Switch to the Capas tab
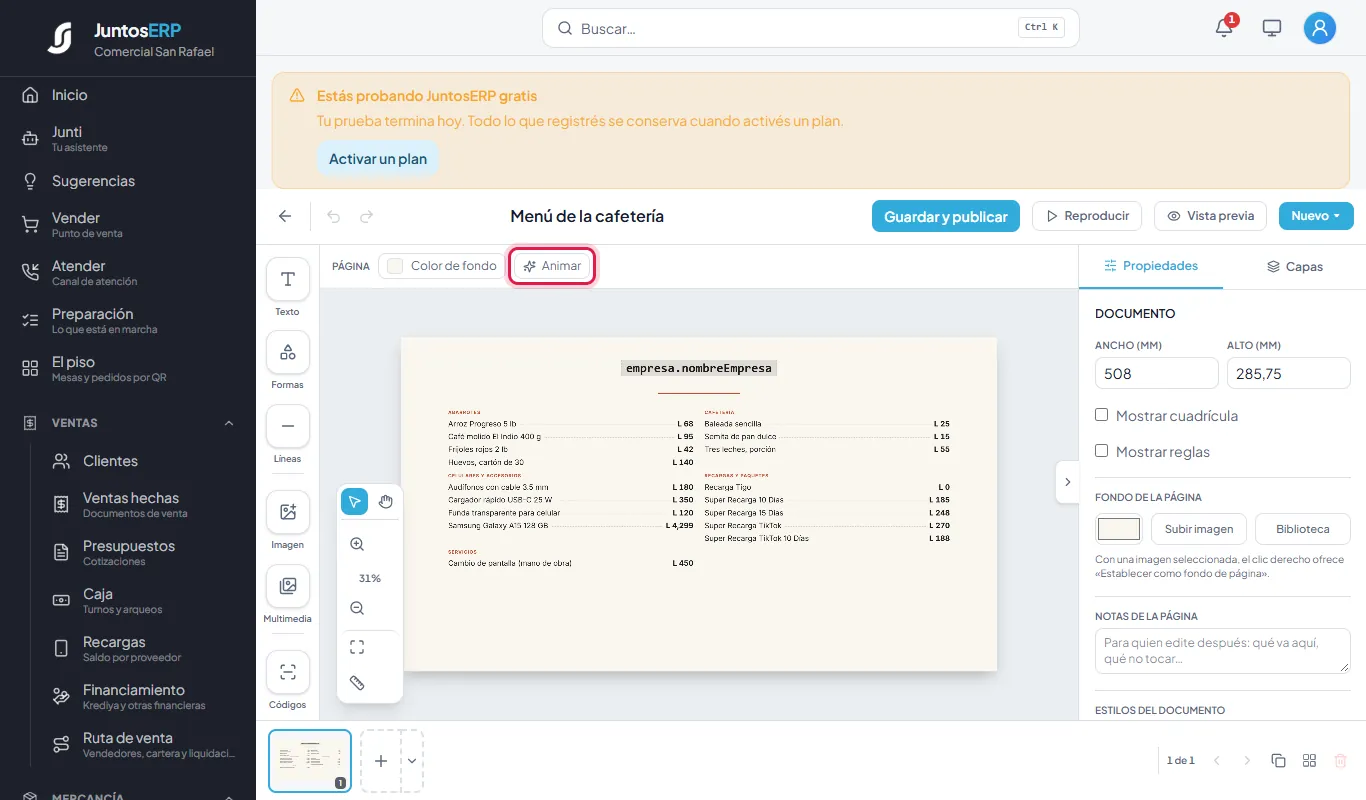 pos(1295,267)
